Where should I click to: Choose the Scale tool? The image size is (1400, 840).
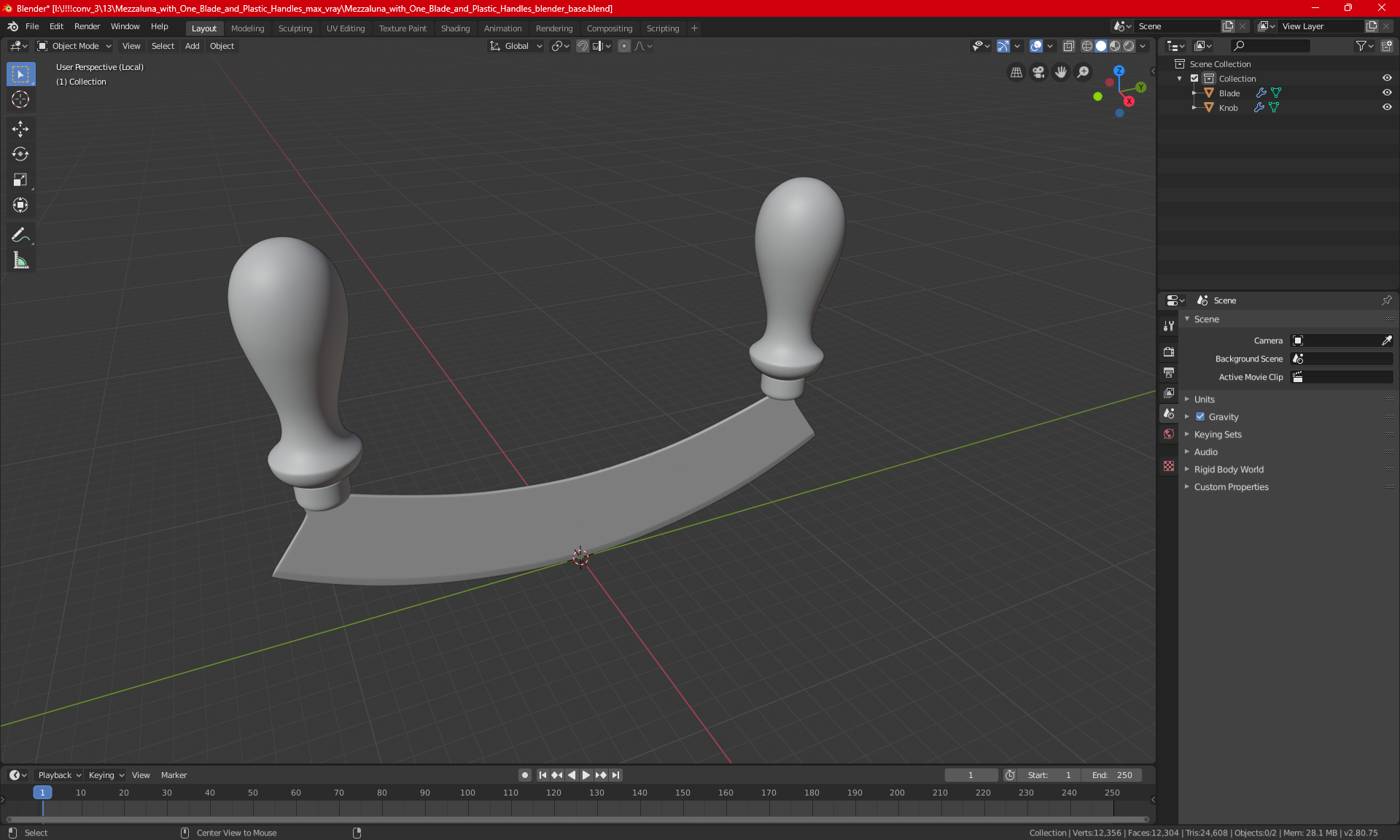(x=20, y=179)
